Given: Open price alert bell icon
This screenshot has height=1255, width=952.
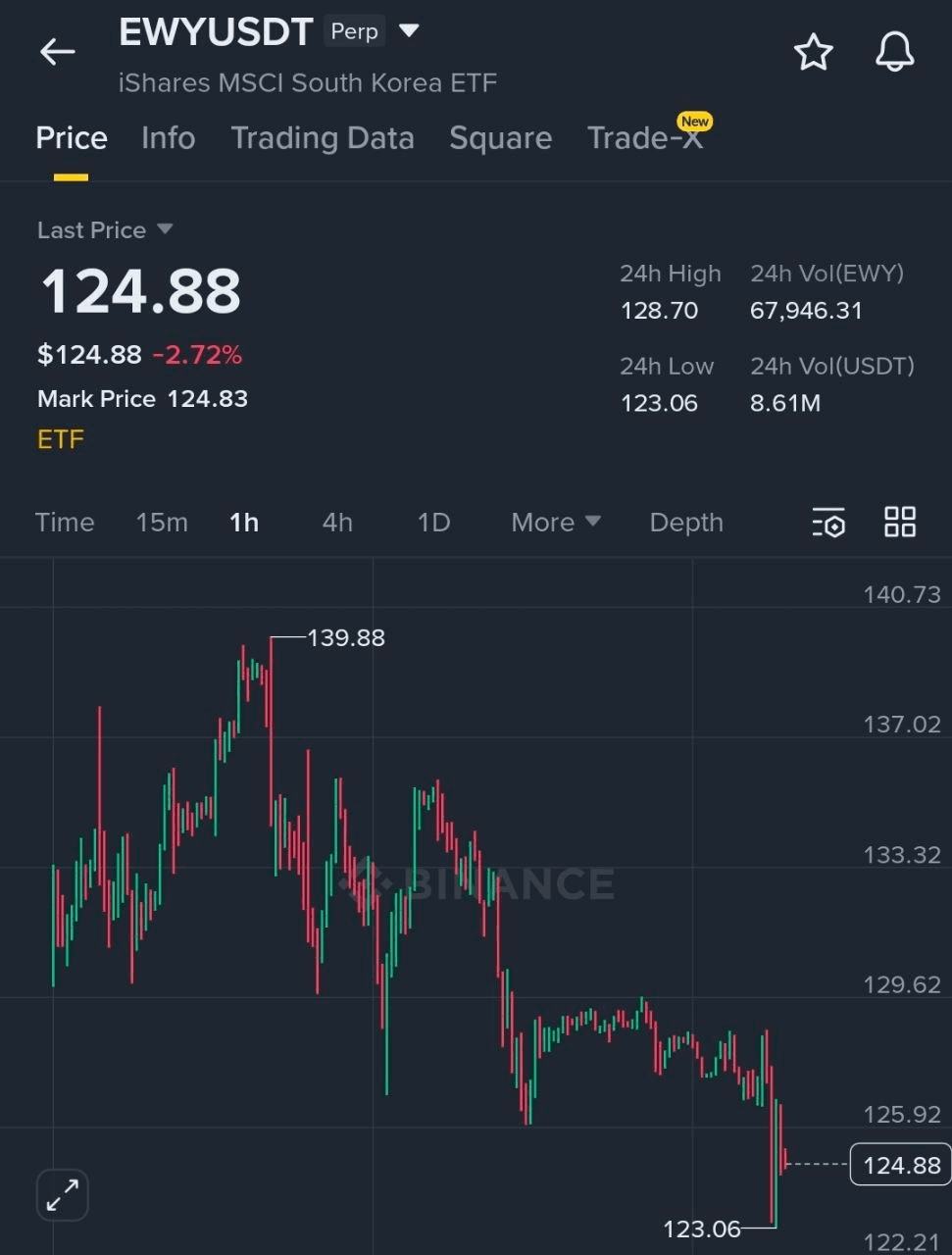Looking at the screenshot, I should 894,52.
